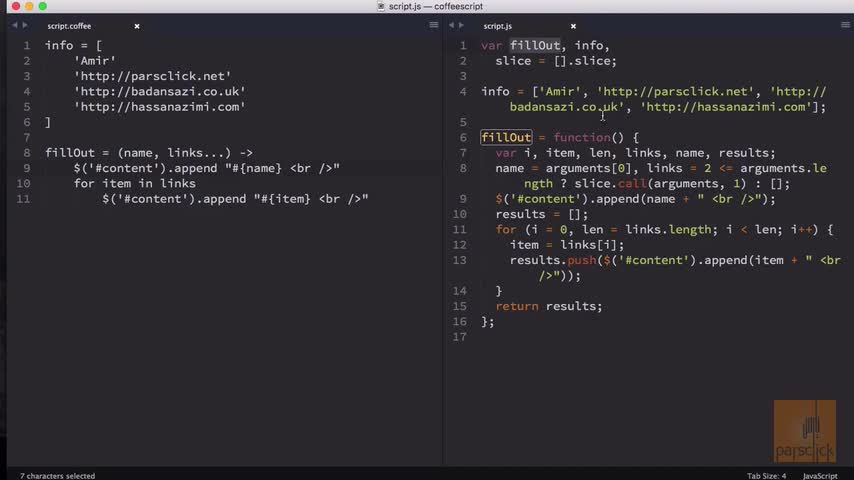Click 'var i, item, len, links, name, results;' line

pyautogui.click(x=635, y=153)
